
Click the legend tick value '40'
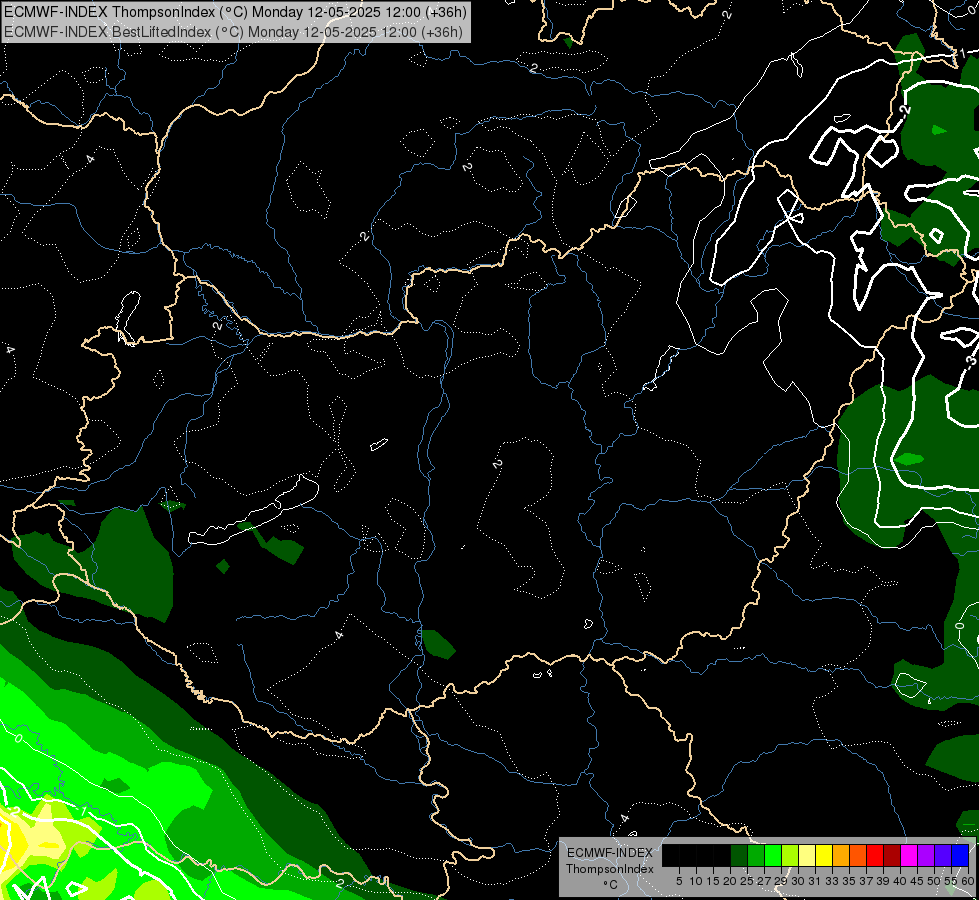click(900, 881)
